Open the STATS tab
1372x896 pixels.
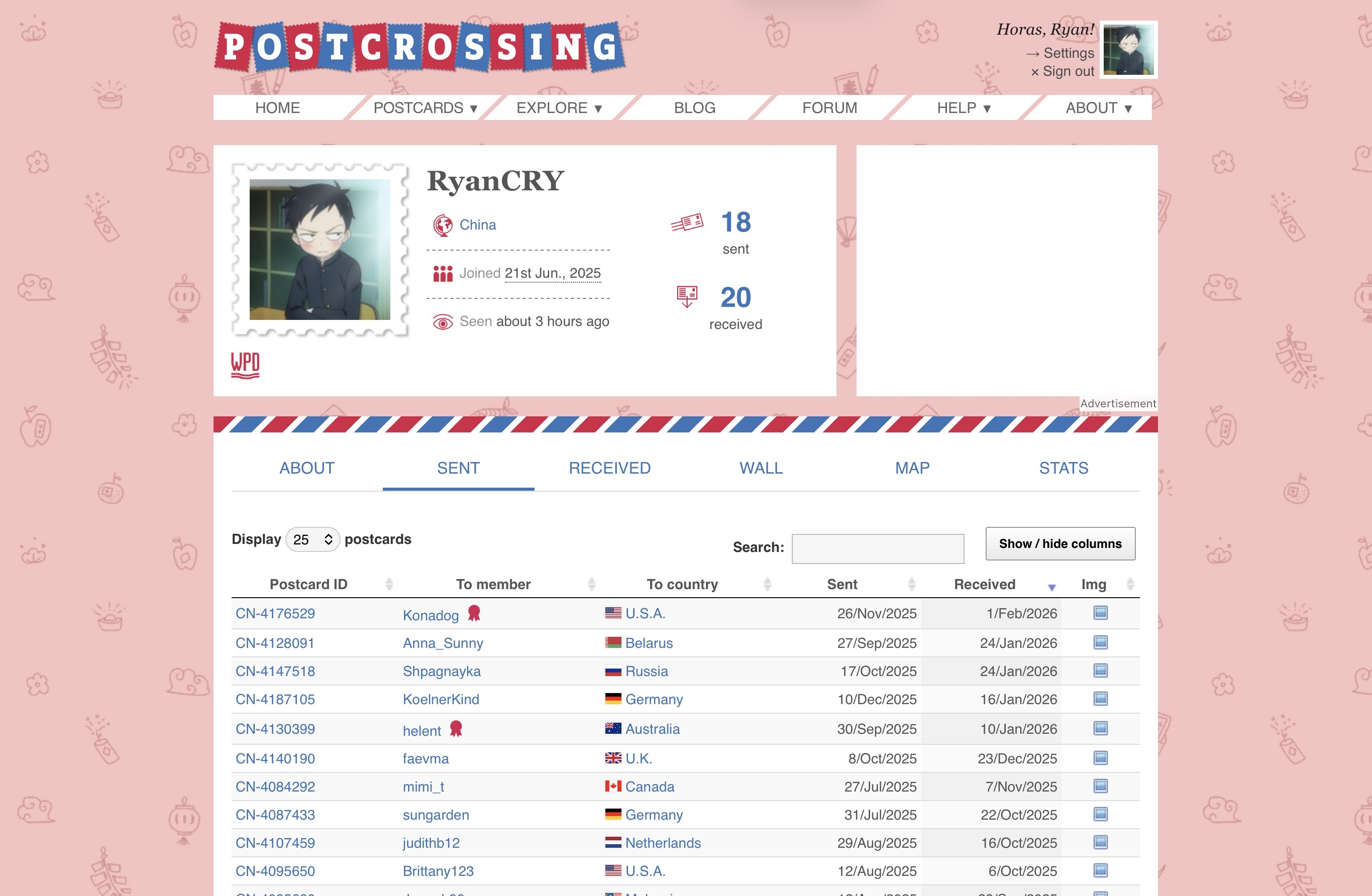(x=1063, y=468)
